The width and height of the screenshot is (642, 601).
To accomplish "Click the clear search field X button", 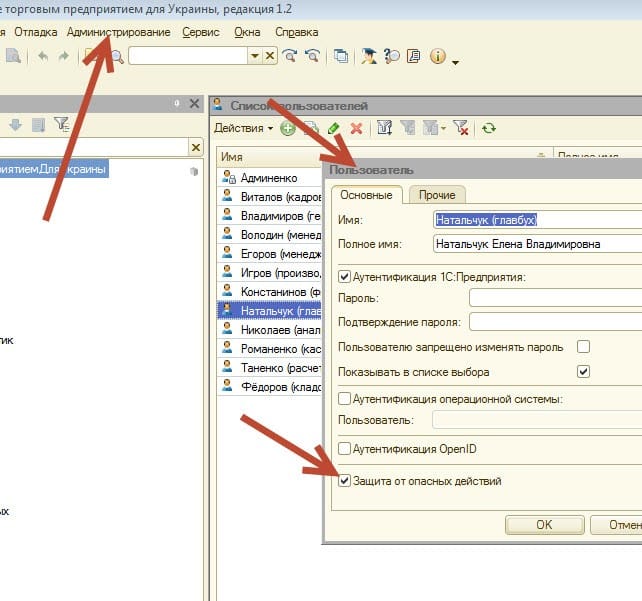I will [x=270, y=57].
